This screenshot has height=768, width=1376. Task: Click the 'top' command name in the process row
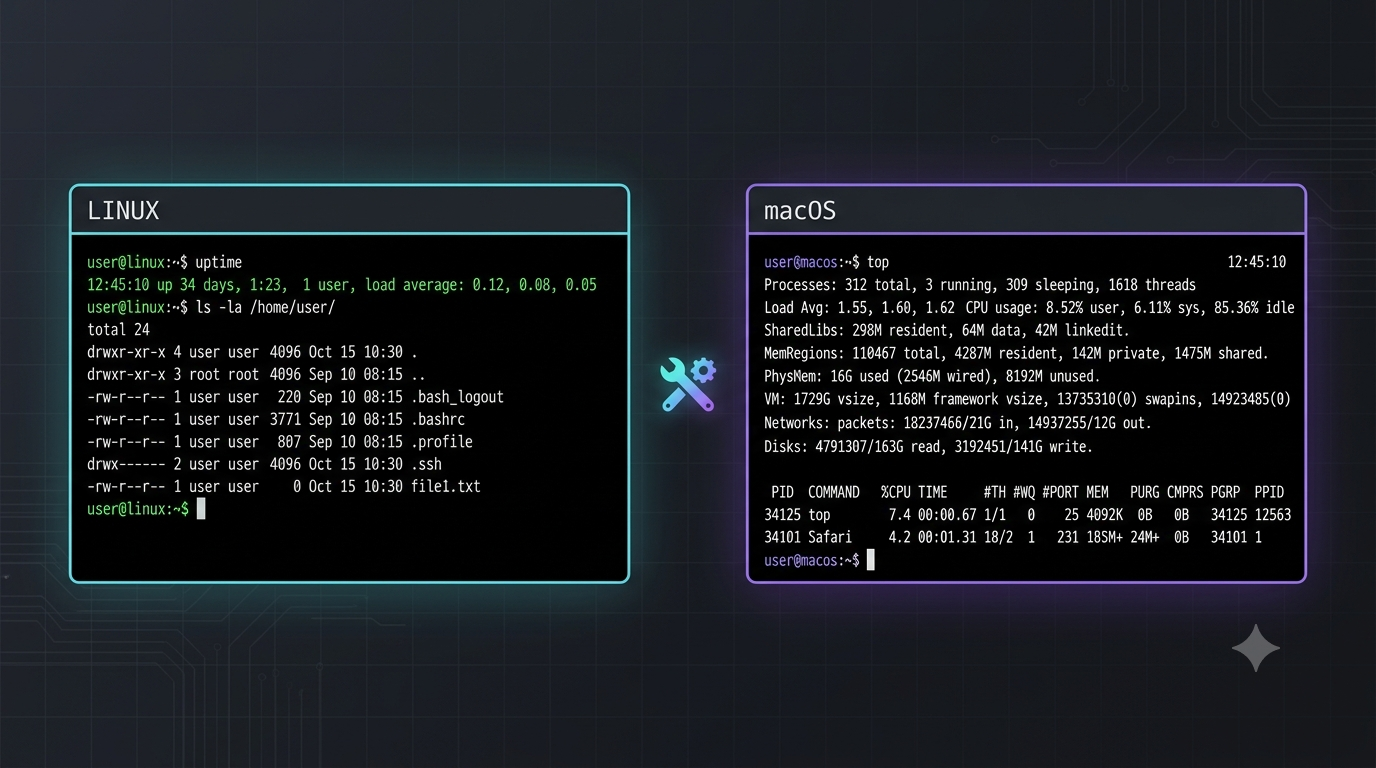point(819,515)
